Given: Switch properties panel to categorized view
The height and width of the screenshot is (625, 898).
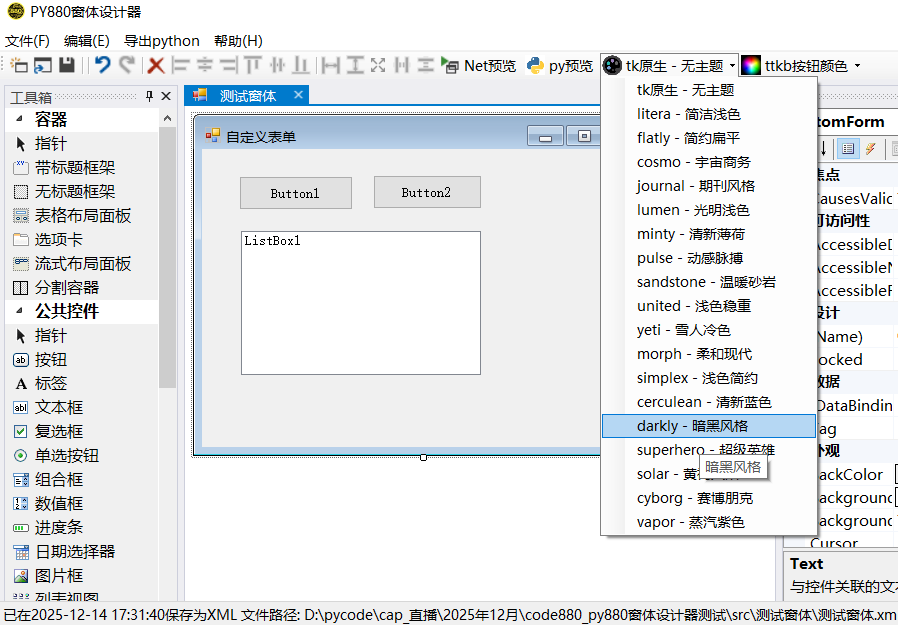Looking at the screenshot, I should [846, 148].
